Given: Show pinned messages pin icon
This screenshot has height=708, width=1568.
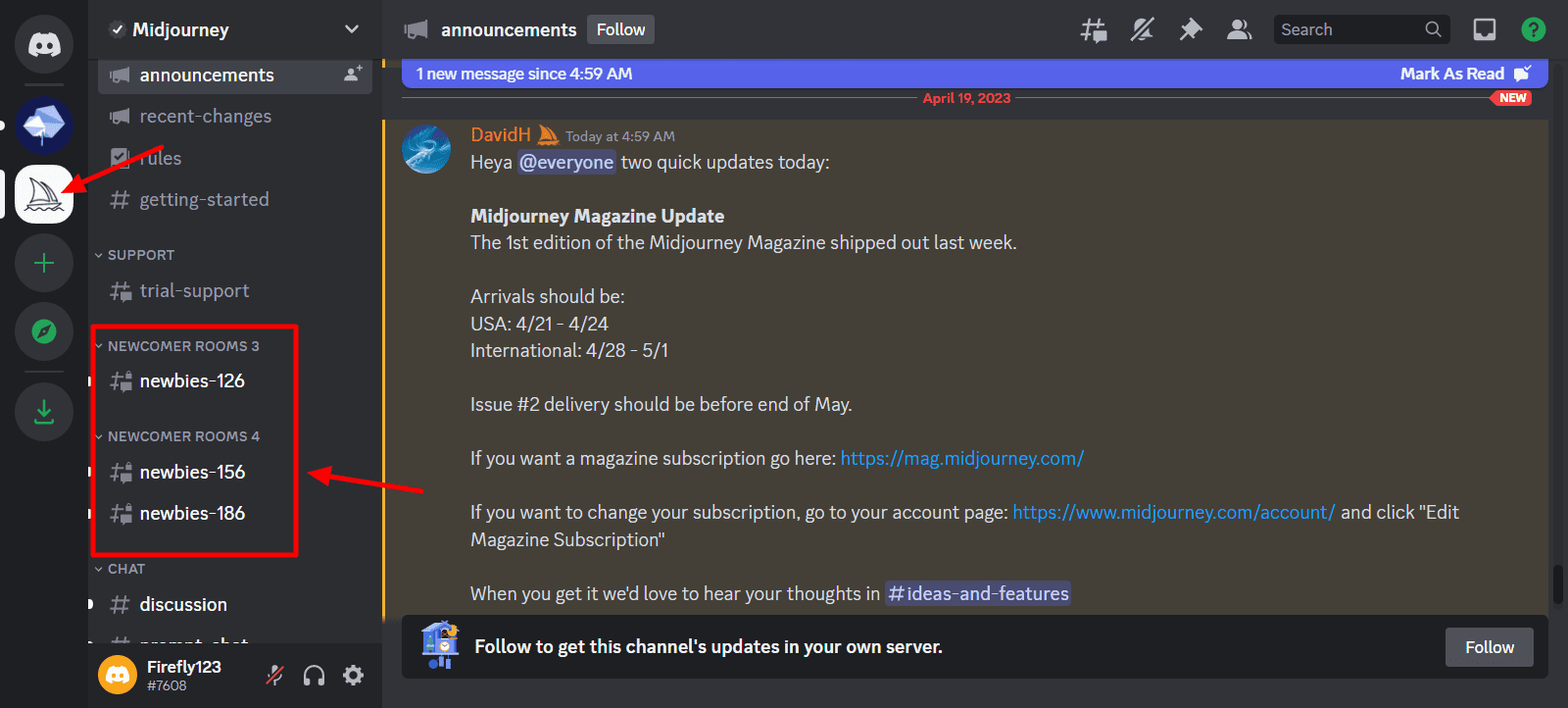Looking at the screenshot, I should point(1191,30).
